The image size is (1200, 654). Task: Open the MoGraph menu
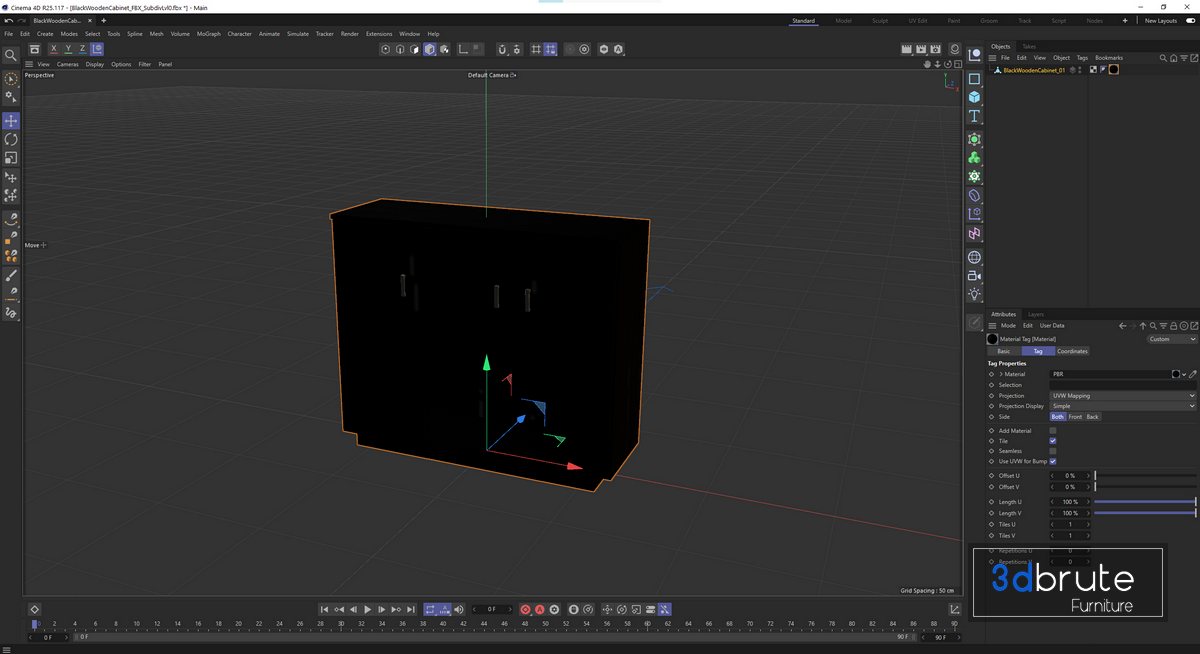pyautogui.click(x=208, y=34)
